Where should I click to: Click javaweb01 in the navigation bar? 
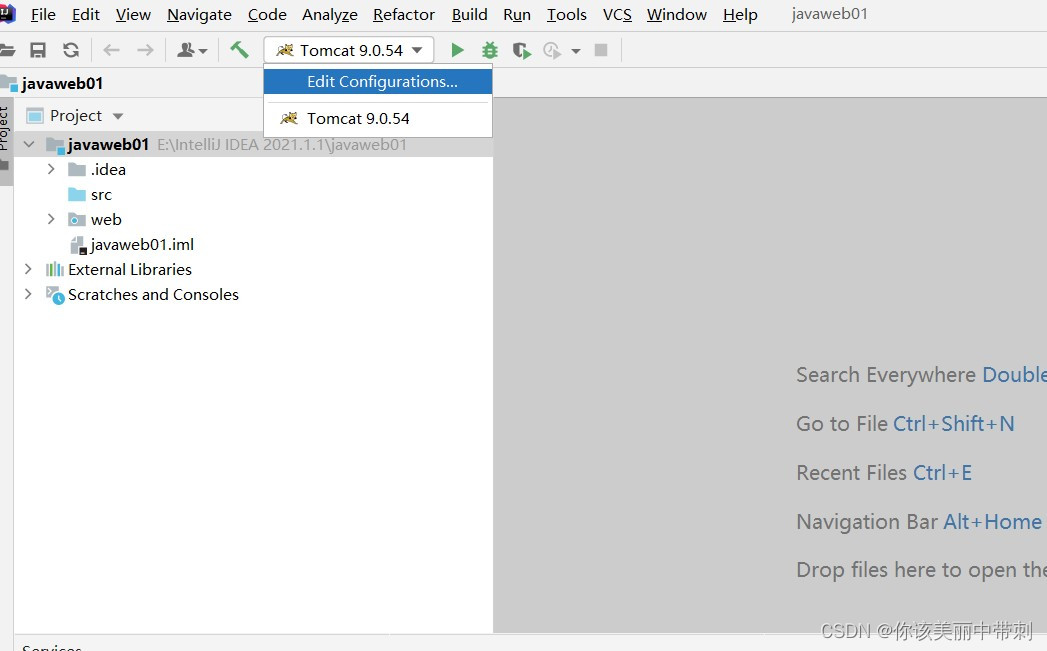click(61, 83)
